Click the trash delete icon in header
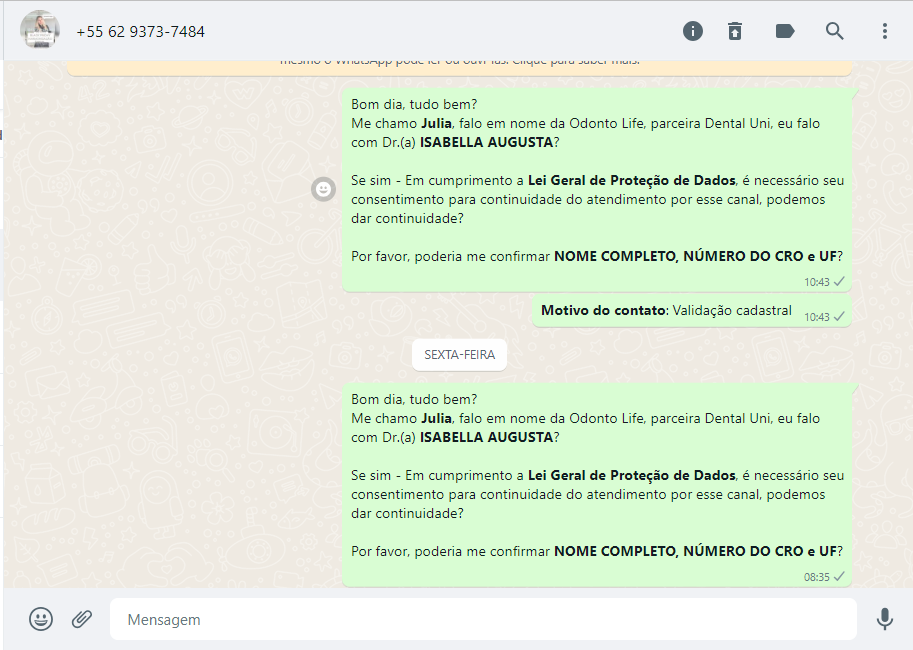This screenshot has width=913, height=650. (x=735, y=31)
